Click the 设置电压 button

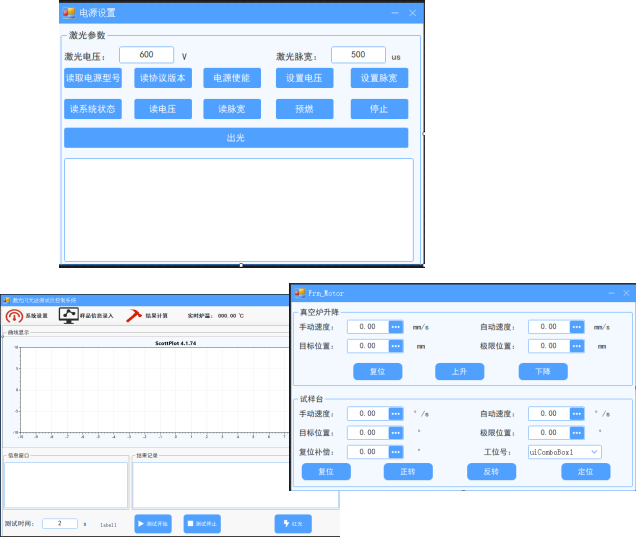[x=304, y=78]
